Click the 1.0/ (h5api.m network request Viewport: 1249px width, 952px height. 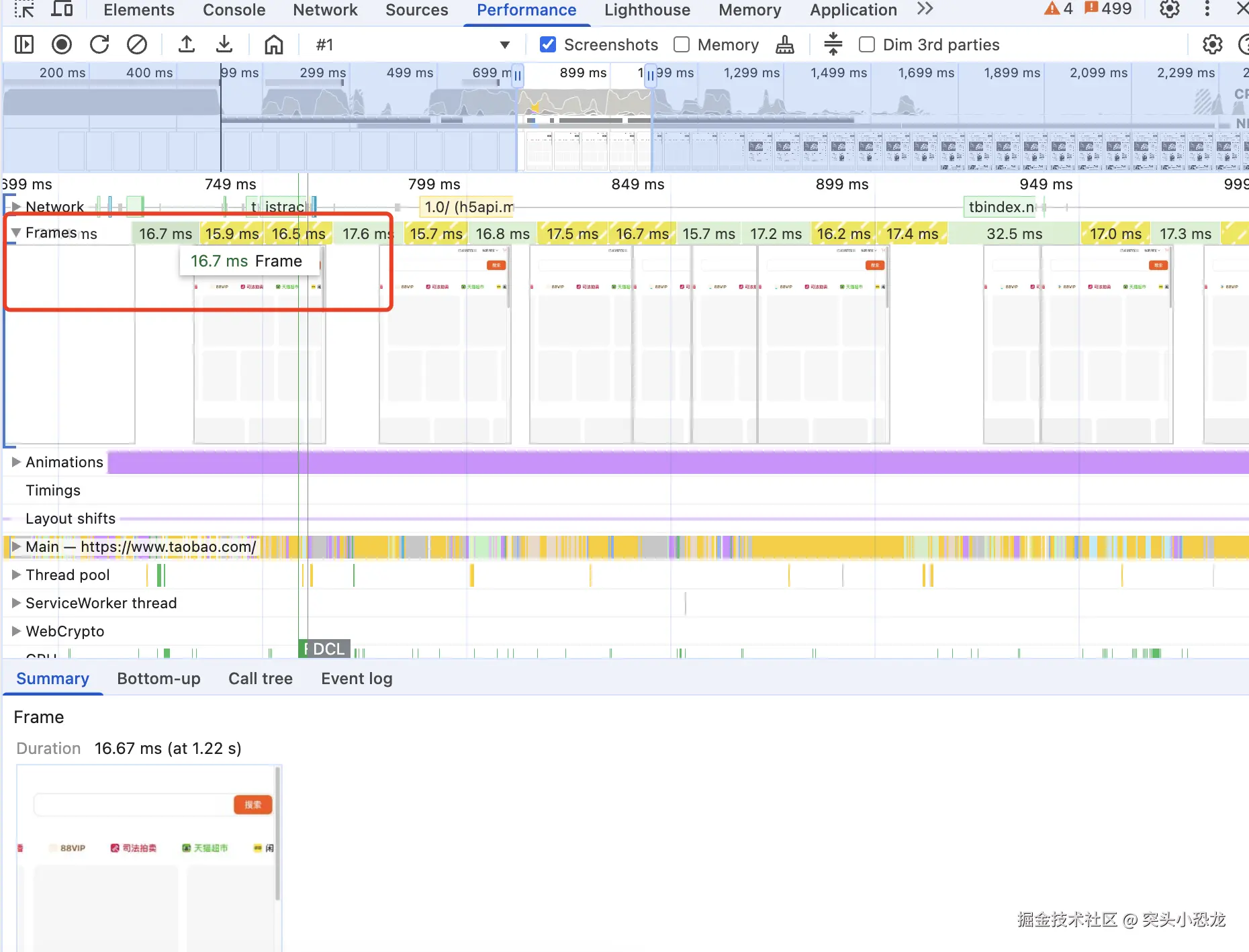coord(467,207)
